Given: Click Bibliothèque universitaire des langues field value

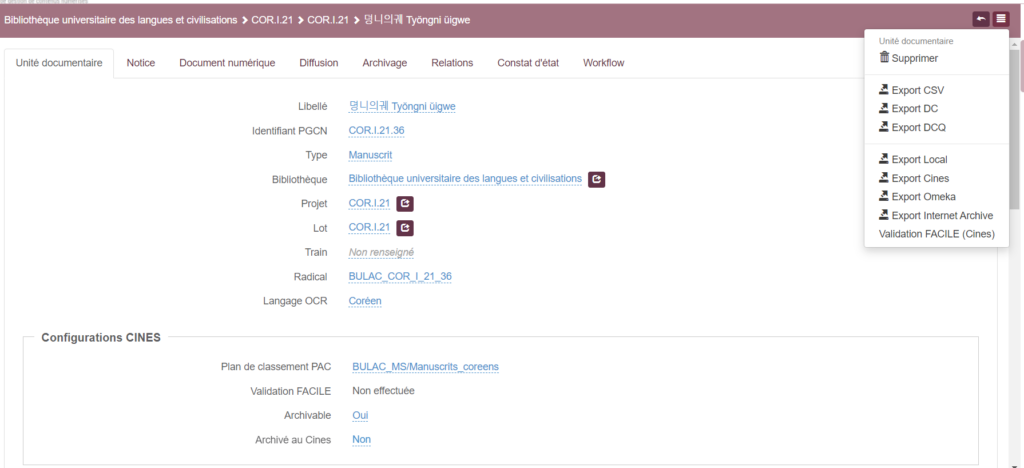Looking at the screenshot, I should pyautogui.click(x=465, y=179).
